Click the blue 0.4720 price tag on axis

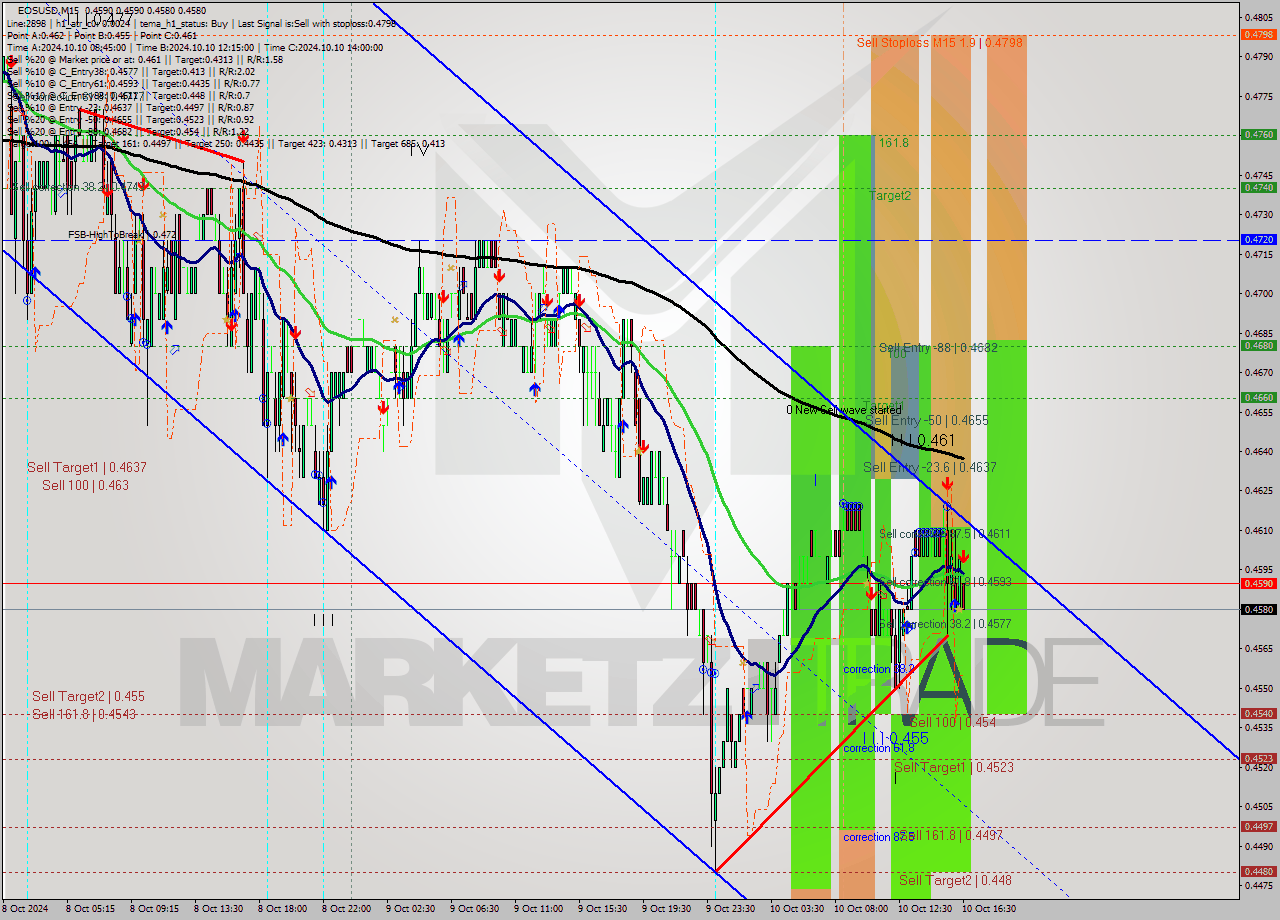(1258, 240)
